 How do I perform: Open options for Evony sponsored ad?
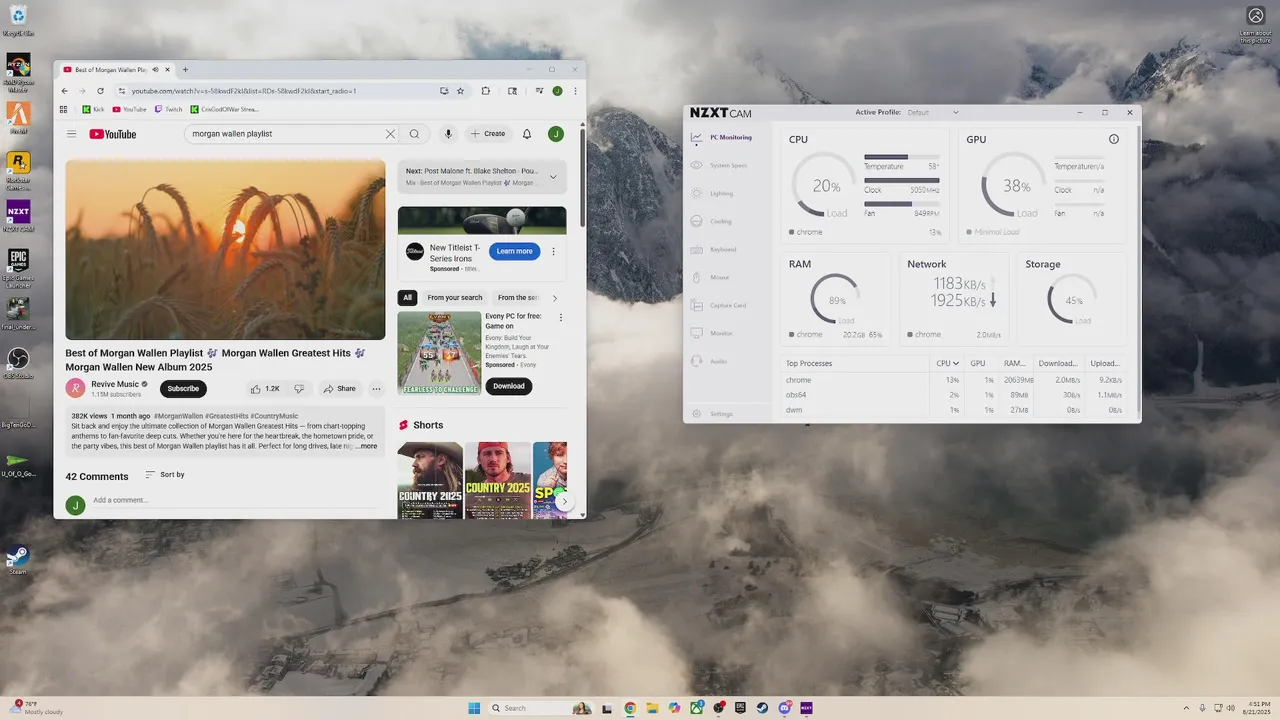[560, 318]
